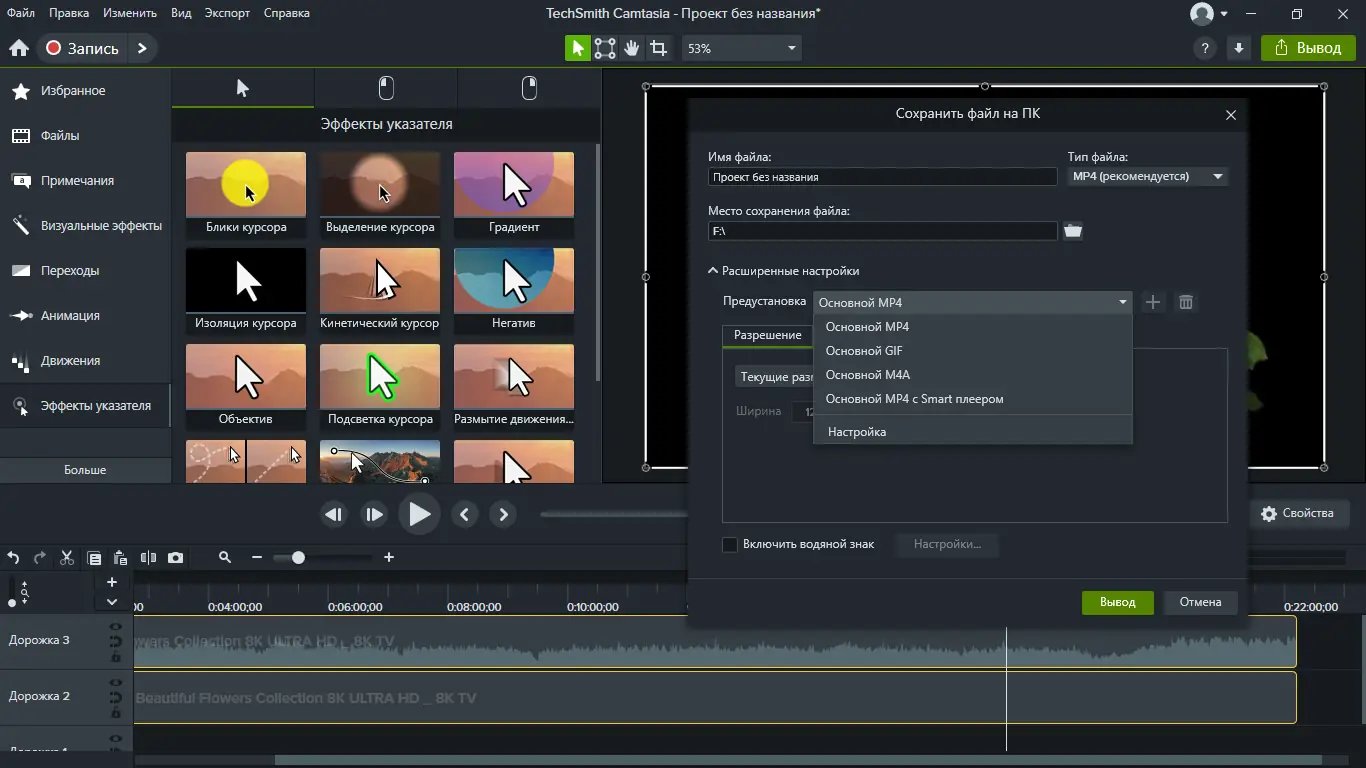This screenshot has height=768, width=1366.
Task: Open the Экспорт menu
Action: pos(227,13)
